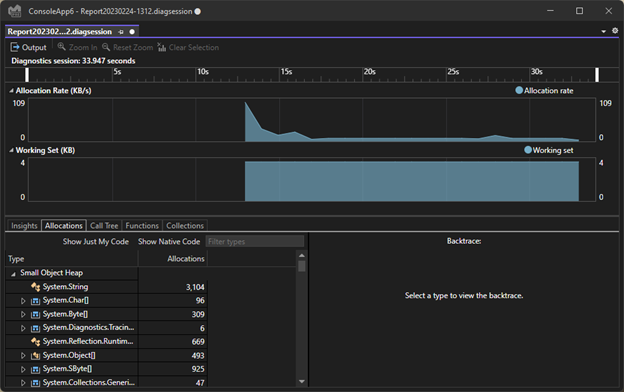Click the Clear Selection chart icon
This screenshot has height=392, width=624.
point(161,47)
